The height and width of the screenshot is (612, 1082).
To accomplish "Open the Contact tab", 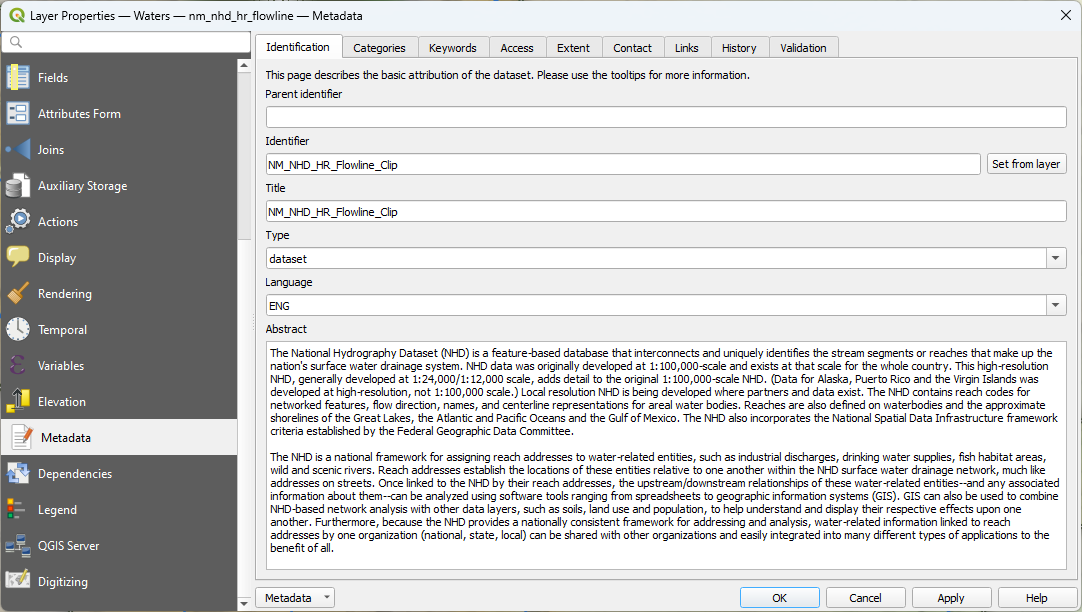I will 632,48.
